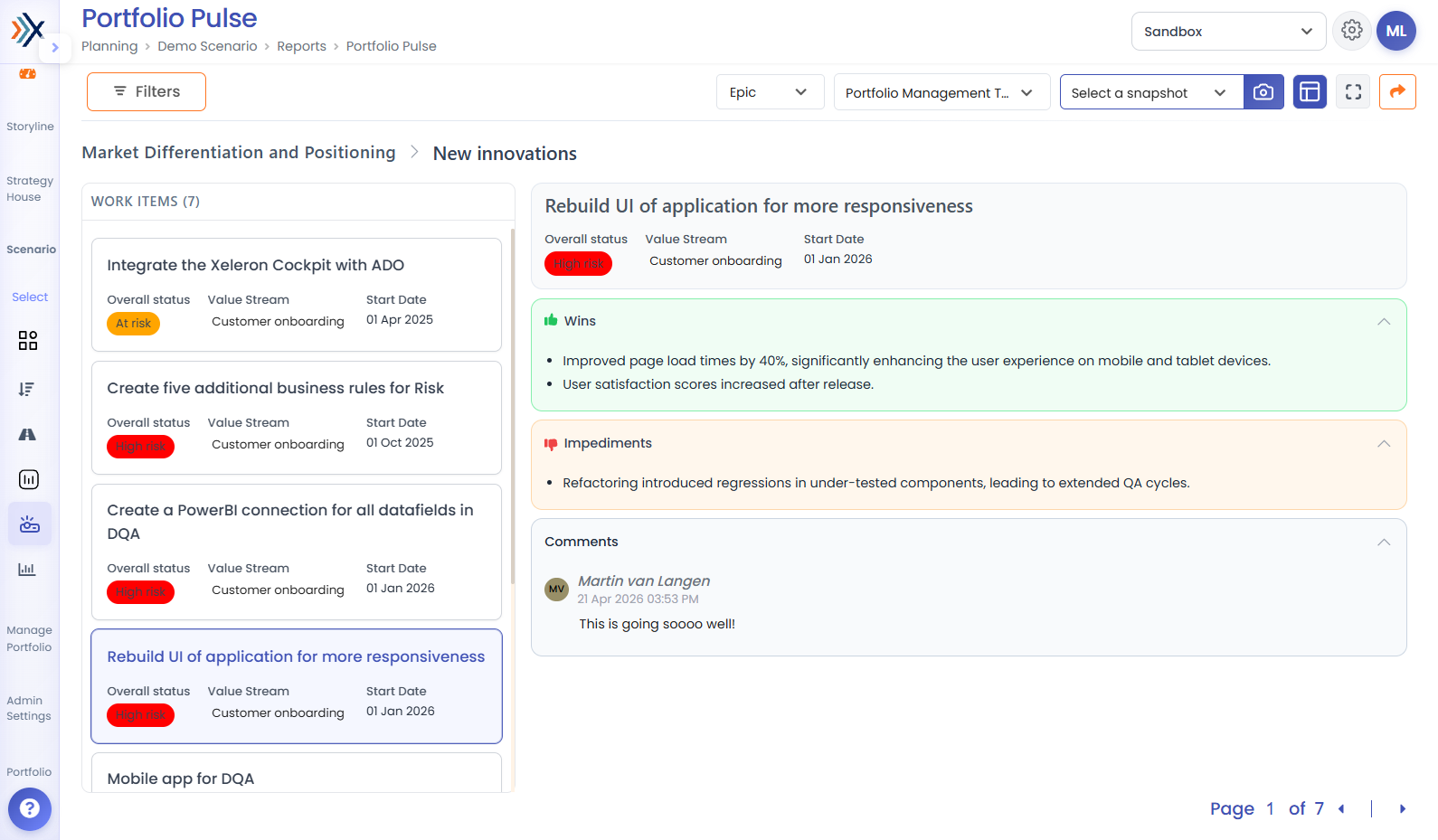Viewport: 1438px width, 840px height.
Task: Click High risk badge on PowerBI card
Action: pos(140,592)
